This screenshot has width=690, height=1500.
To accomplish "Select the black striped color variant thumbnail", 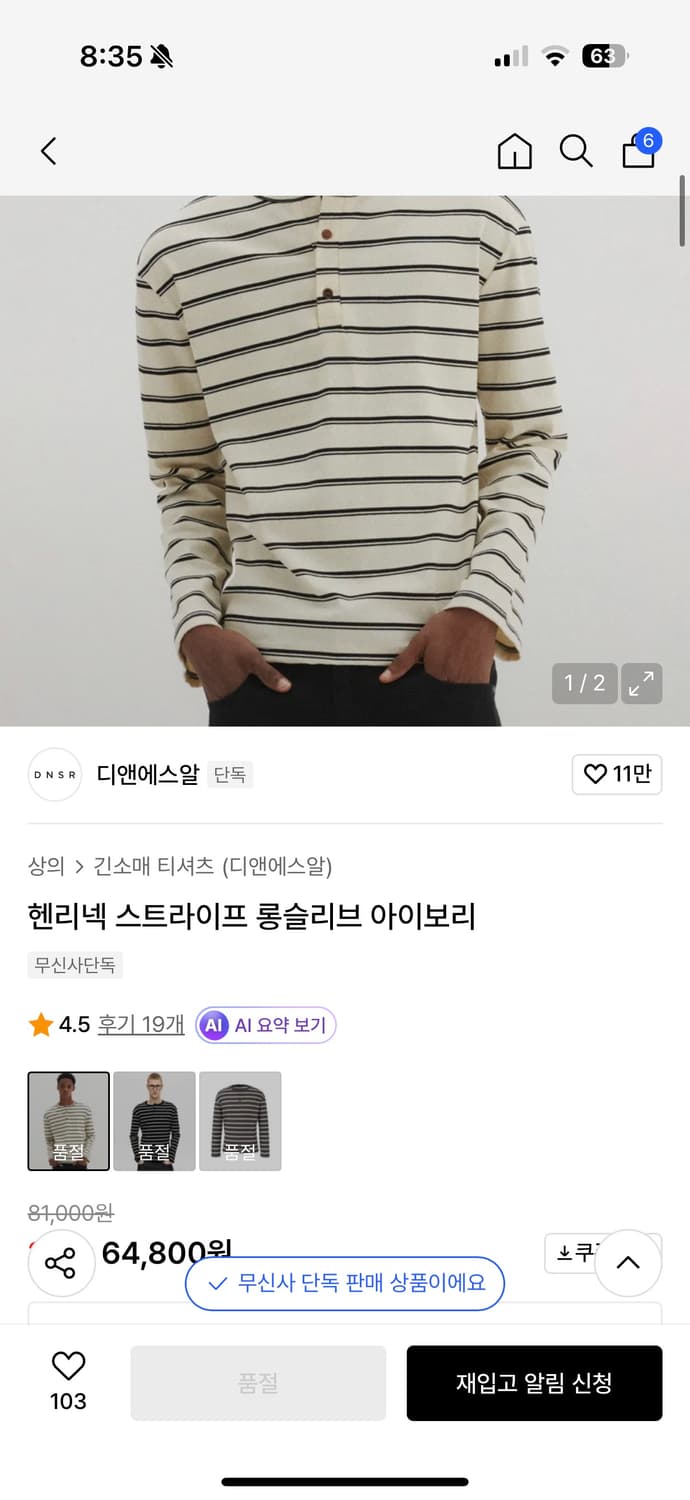I will click(154, 1121).
